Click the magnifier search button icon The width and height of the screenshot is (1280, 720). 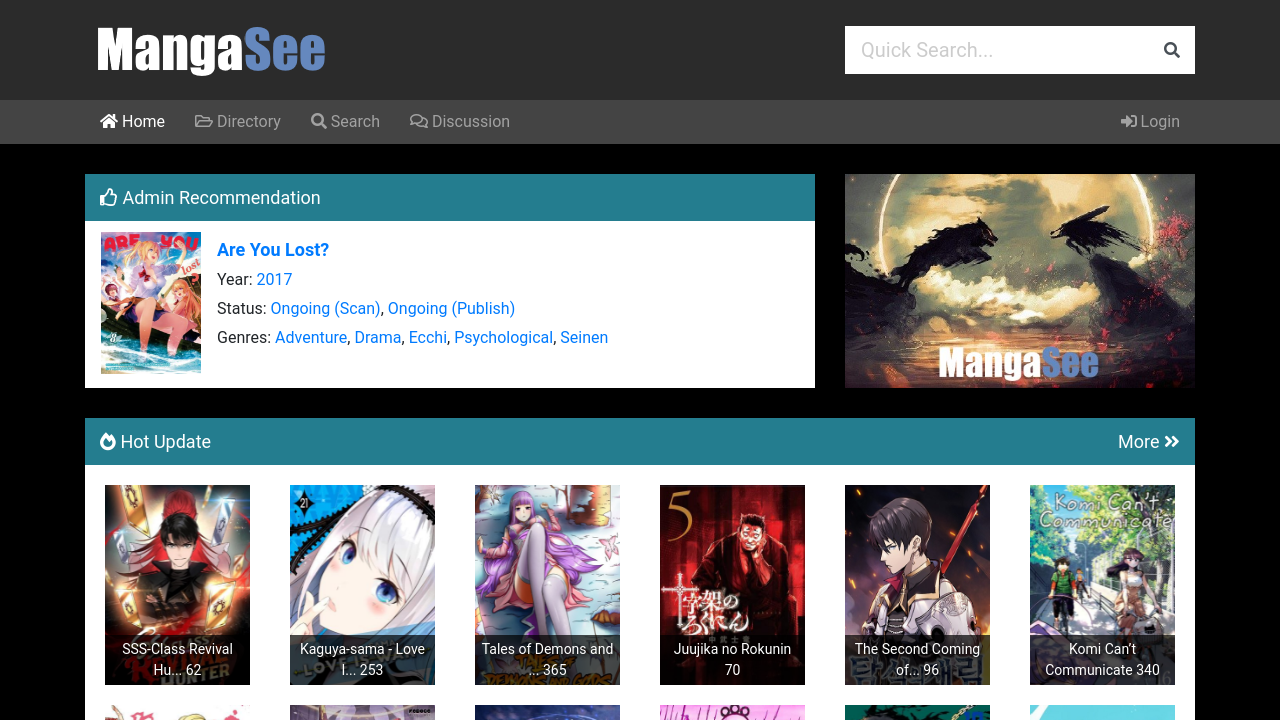(1172, 50)
